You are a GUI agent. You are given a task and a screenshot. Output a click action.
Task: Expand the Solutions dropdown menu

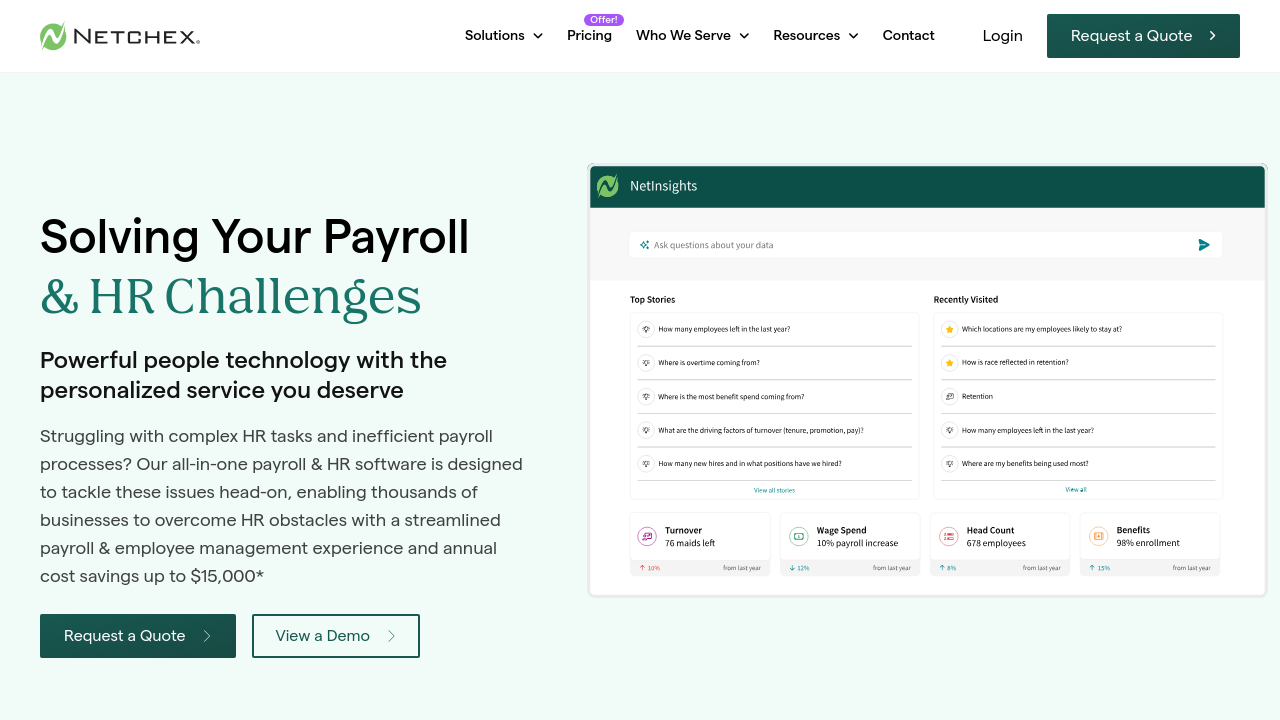pos(503,36)
